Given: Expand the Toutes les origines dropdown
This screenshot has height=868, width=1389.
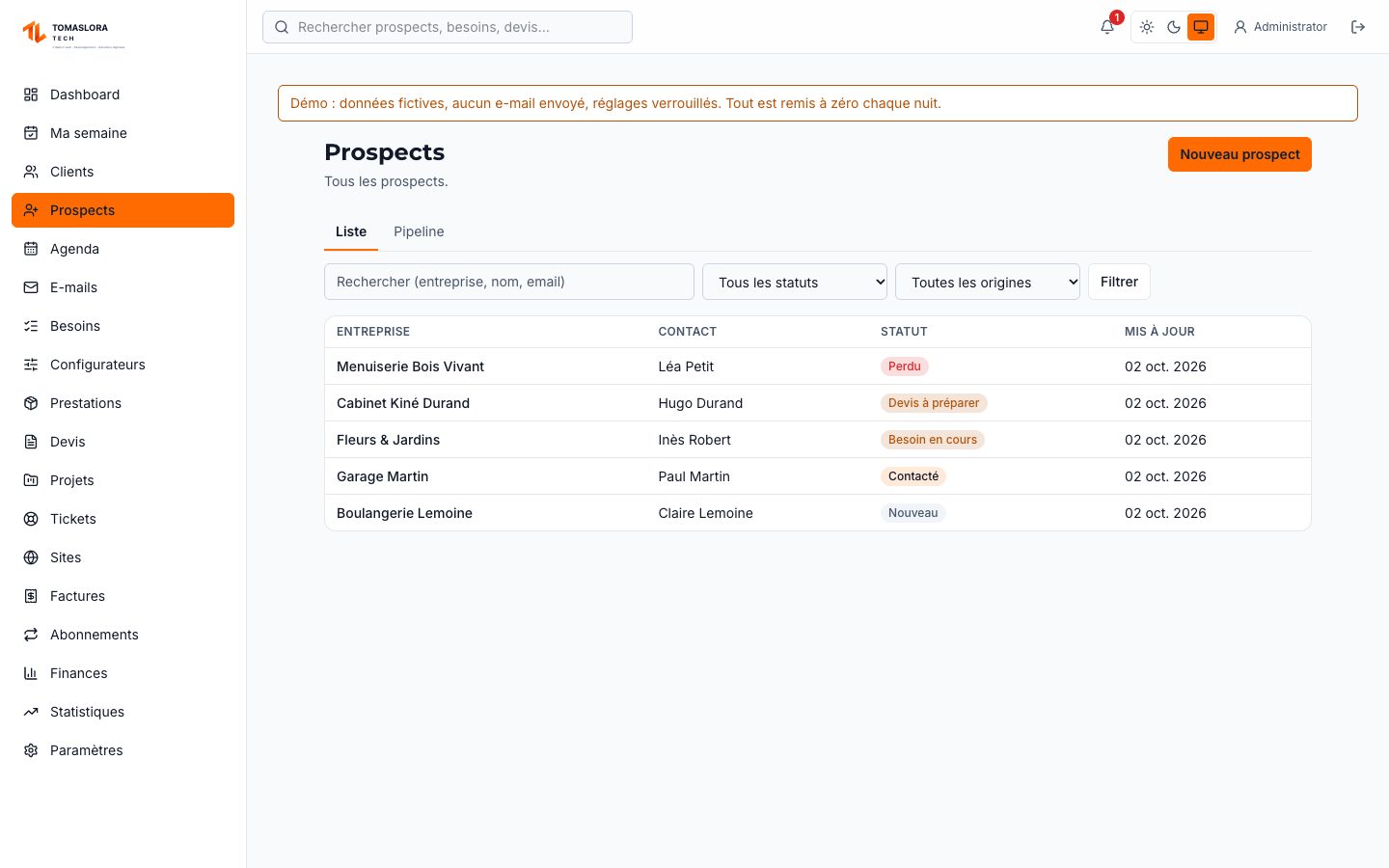Looking at the screenshot, I should (x=988, y=282).
